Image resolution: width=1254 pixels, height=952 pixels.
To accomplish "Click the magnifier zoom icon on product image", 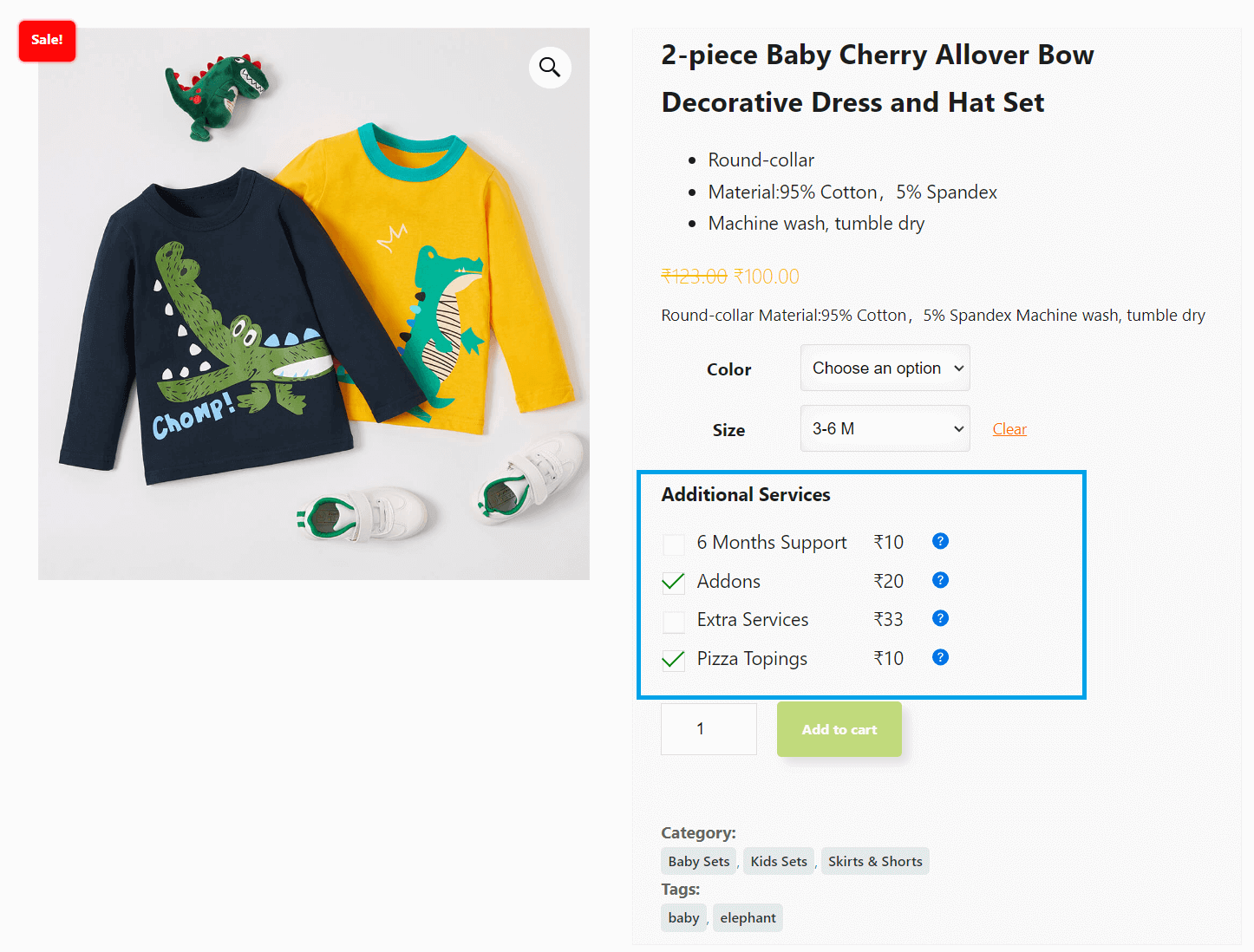I will pyautogui.click(x=550, y=67).
